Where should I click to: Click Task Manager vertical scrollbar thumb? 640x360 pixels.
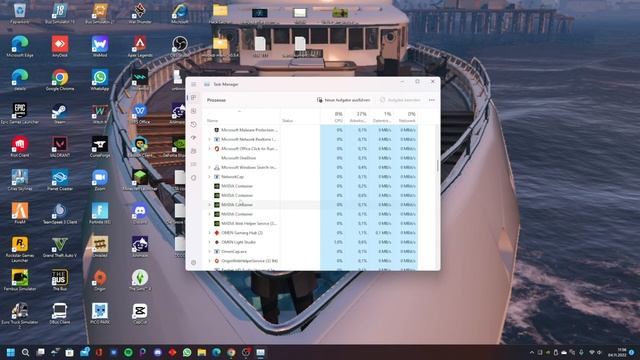tap(438, 166)
